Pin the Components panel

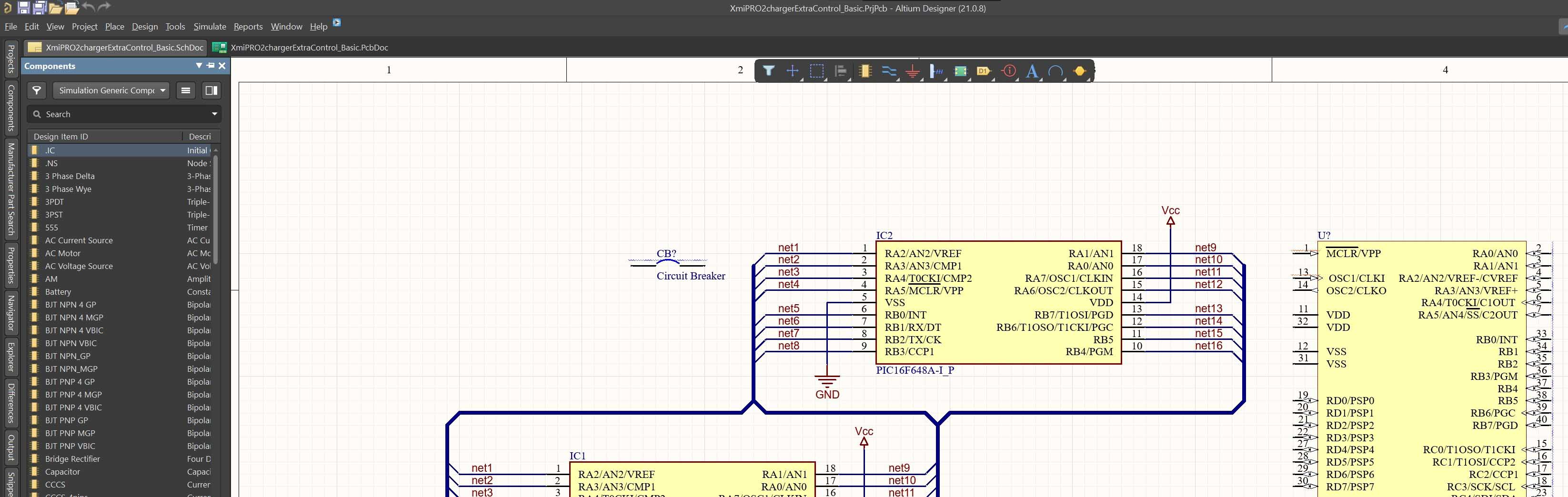pyautogui.click(x=211, y=66)
